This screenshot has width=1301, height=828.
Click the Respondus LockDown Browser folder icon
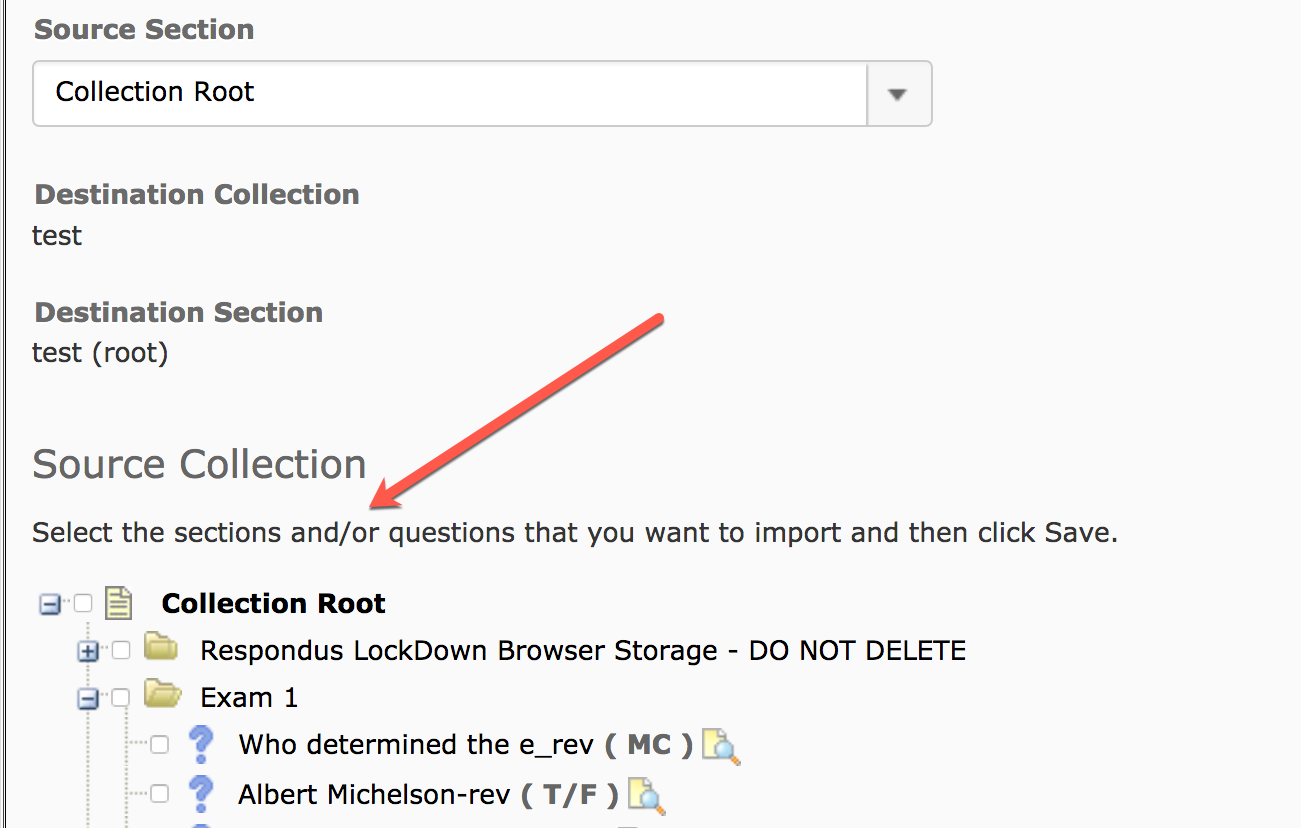point(160,648)
